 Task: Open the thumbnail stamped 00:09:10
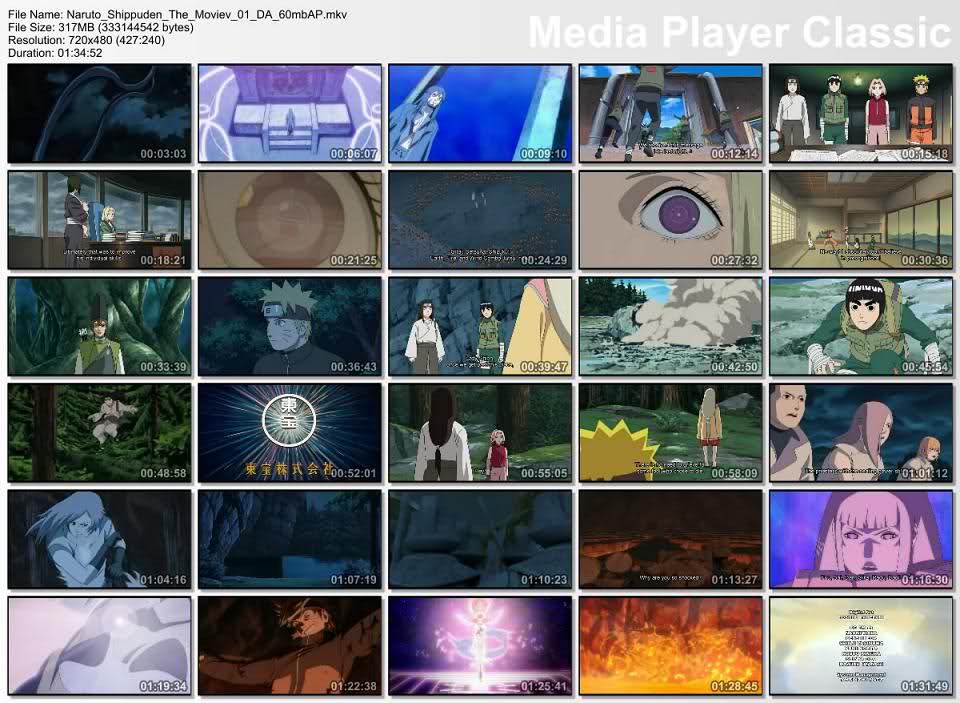coord(480,113)
